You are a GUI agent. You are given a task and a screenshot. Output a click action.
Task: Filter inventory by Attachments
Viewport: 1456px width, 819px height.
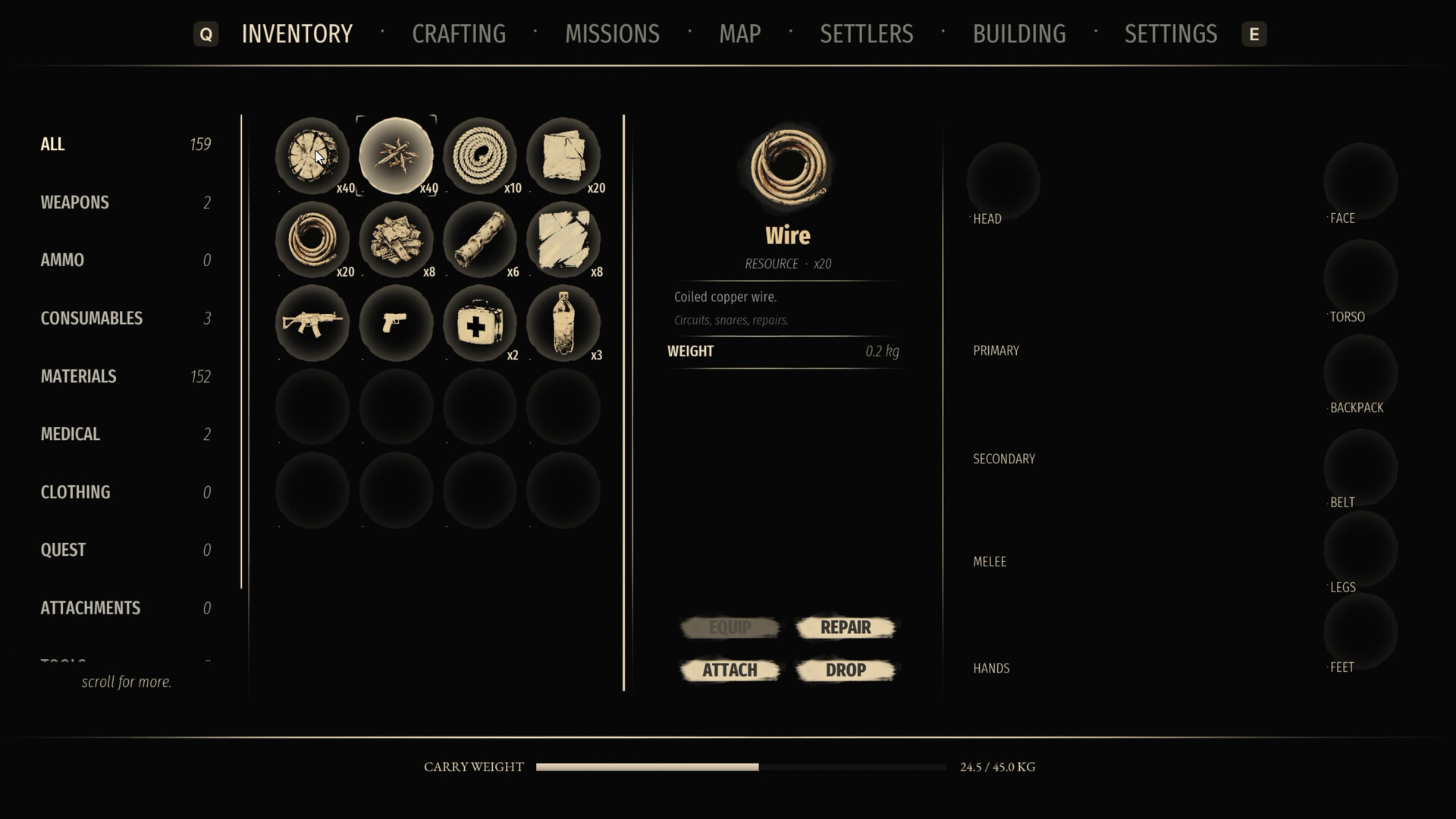pyautogui.click(x=126, y=608)
